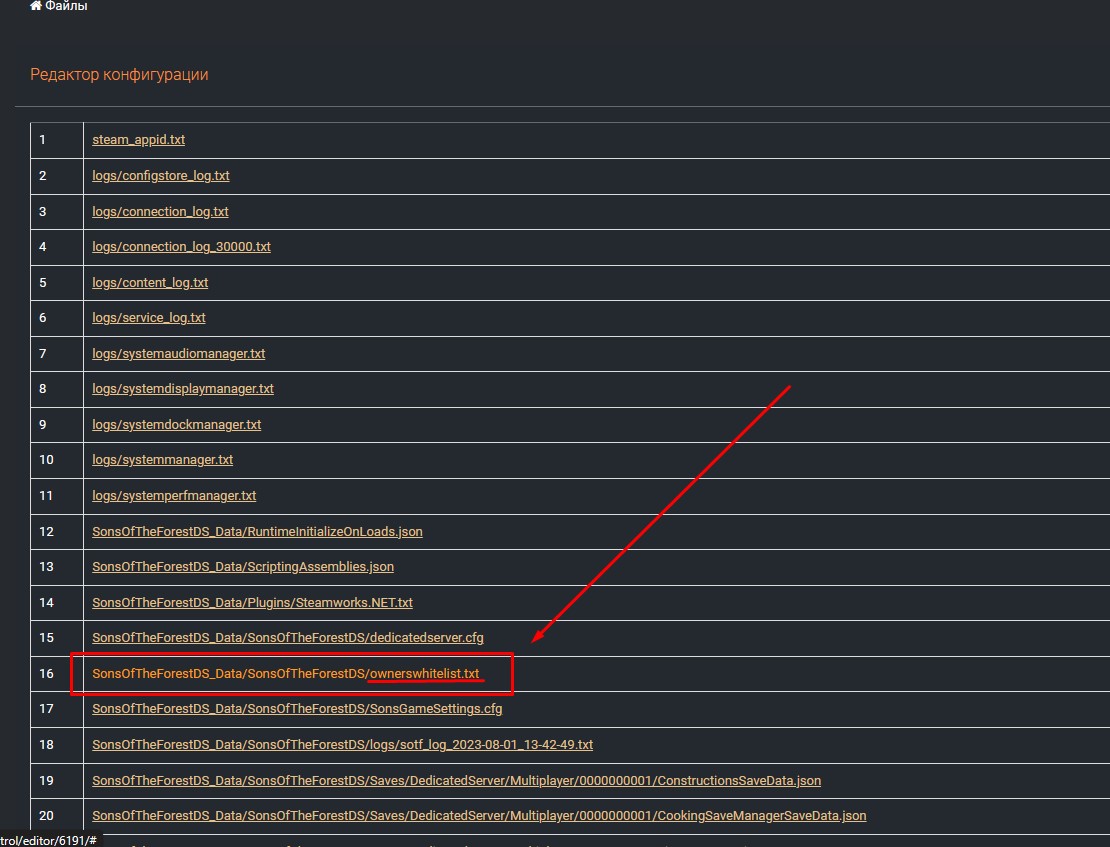This screenshot has width=1110, height=847.
Task: Open logs/systemdisplaymanager.txt file
Action: click(182, 389)
